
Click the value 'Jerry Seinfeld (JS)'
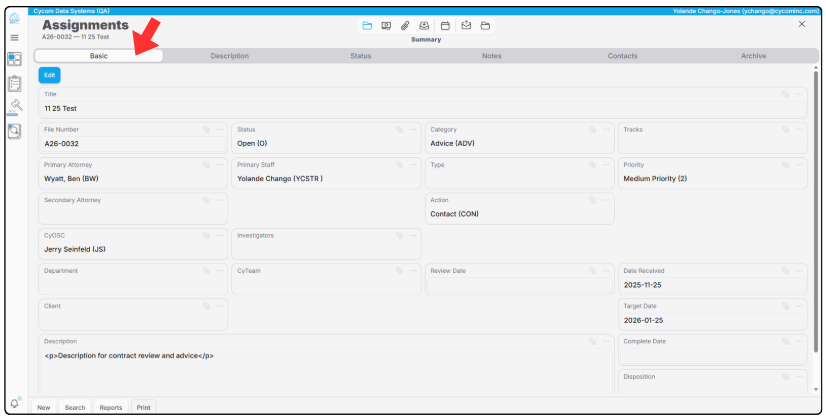pyautogui.click(x=75, y=249)
